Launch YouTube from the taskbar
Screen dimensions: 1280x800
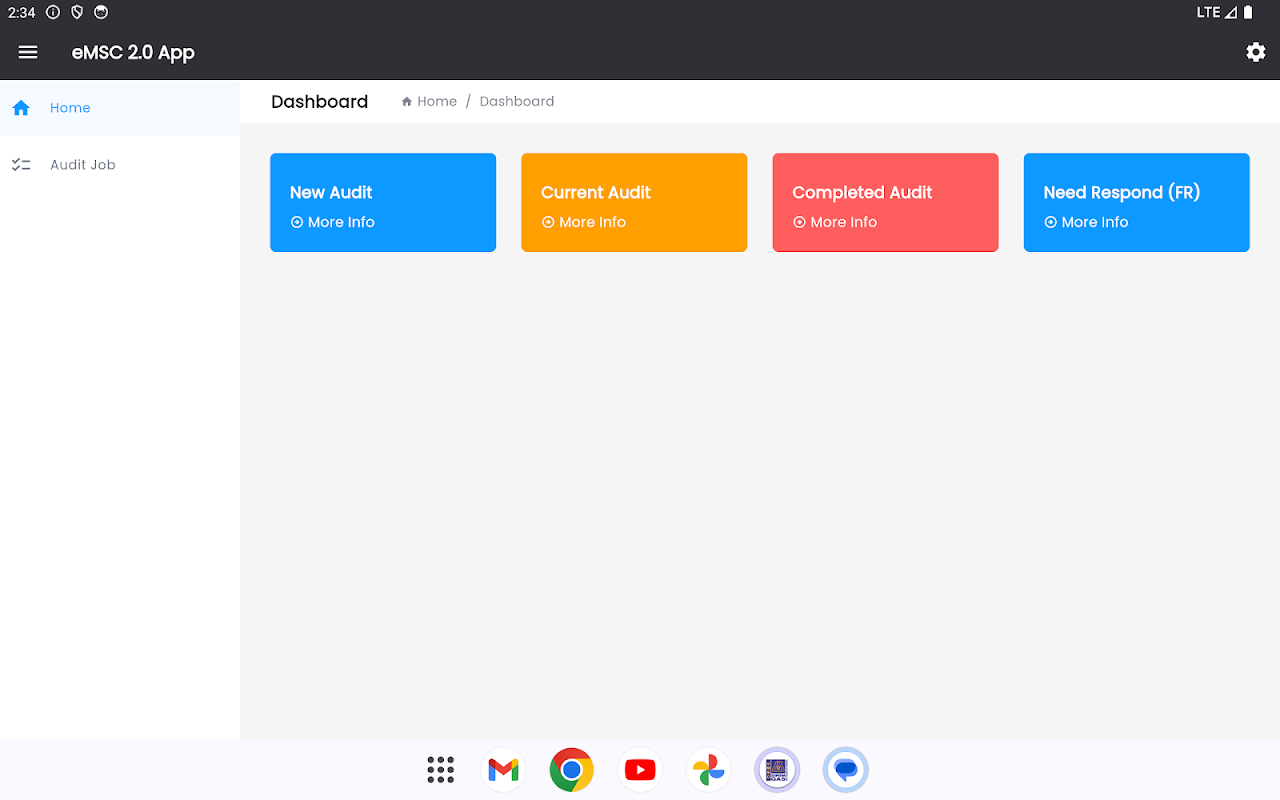pos(640,770)
